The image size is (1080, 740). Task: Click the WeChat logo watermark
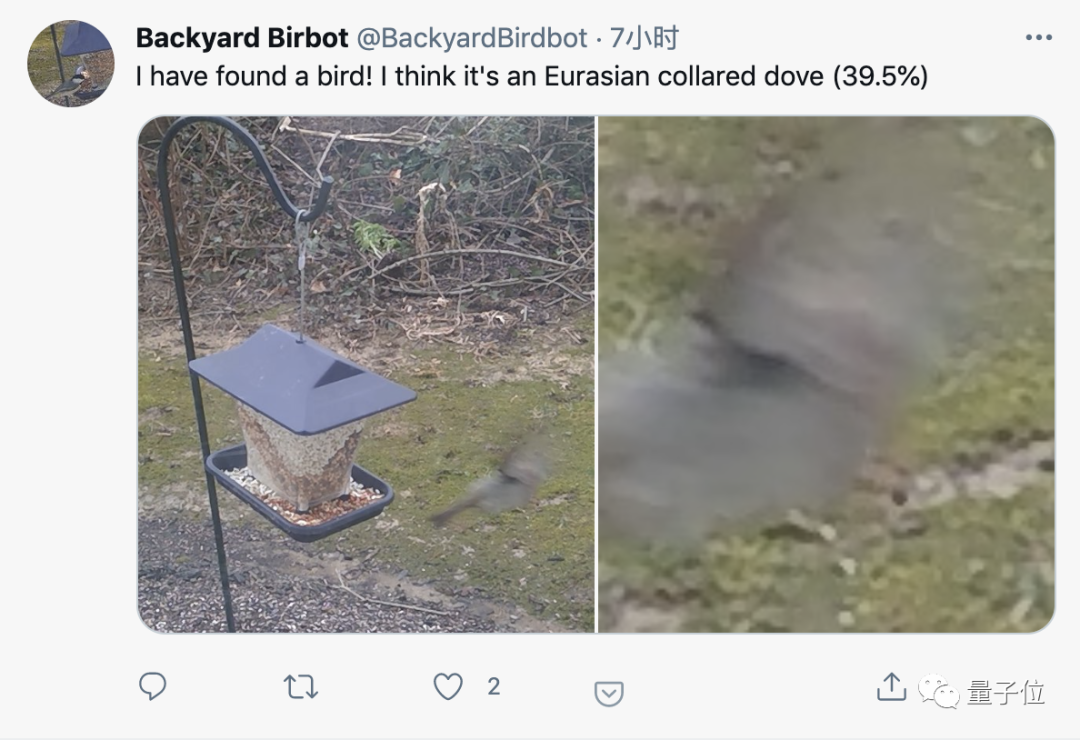tap(938, 691)
